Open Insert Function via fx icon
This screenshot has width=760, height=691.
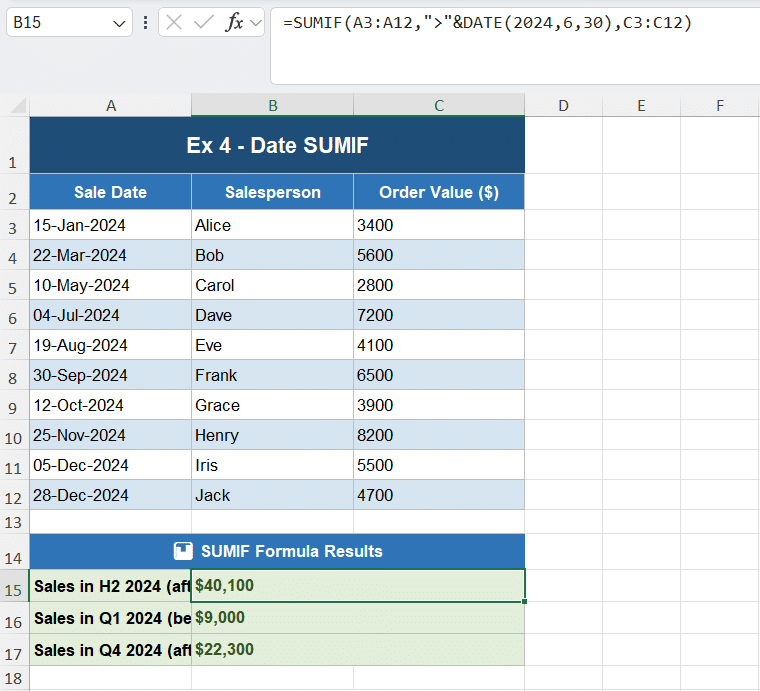234,23
